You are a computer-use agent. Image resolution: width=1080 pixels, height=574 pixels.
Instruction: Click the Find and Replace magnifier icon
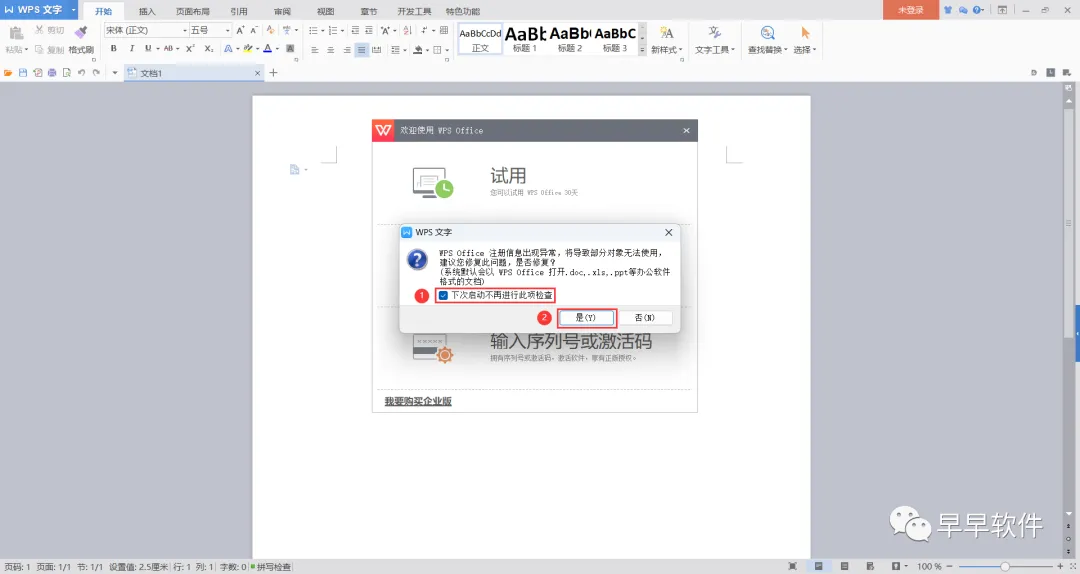(x=767, y=32)
